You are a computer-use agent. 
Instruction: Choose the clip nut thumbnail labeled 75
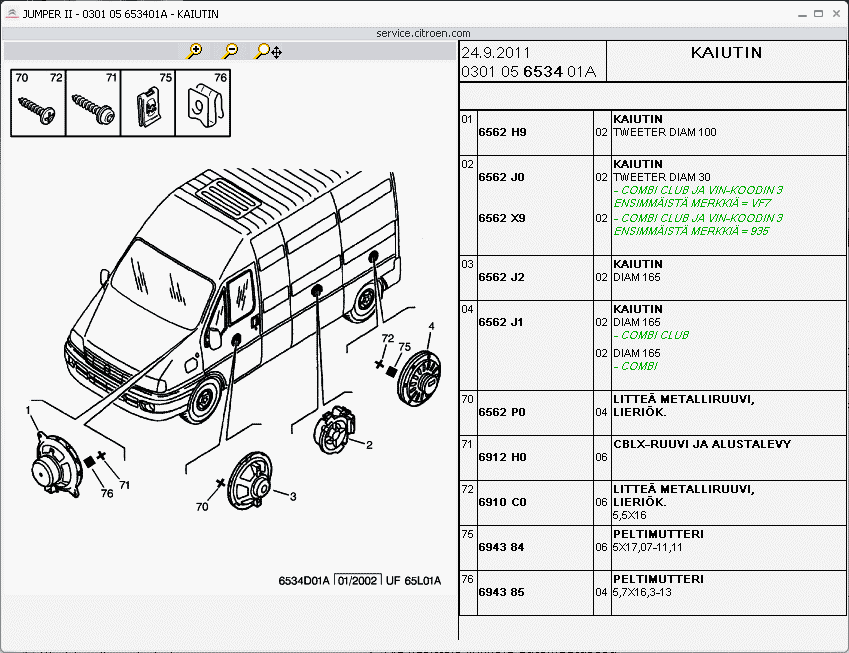[x=148, y=103]
